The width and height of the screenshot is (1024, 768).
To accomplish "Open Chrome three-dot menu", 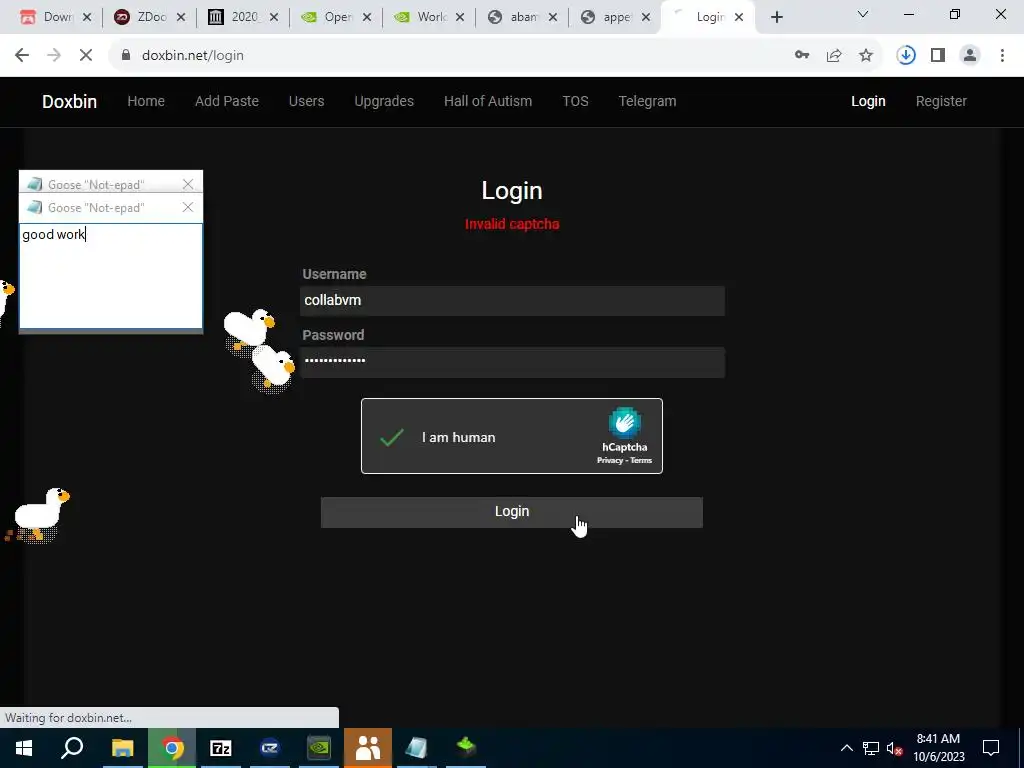I will click(x=1002, y=56).
